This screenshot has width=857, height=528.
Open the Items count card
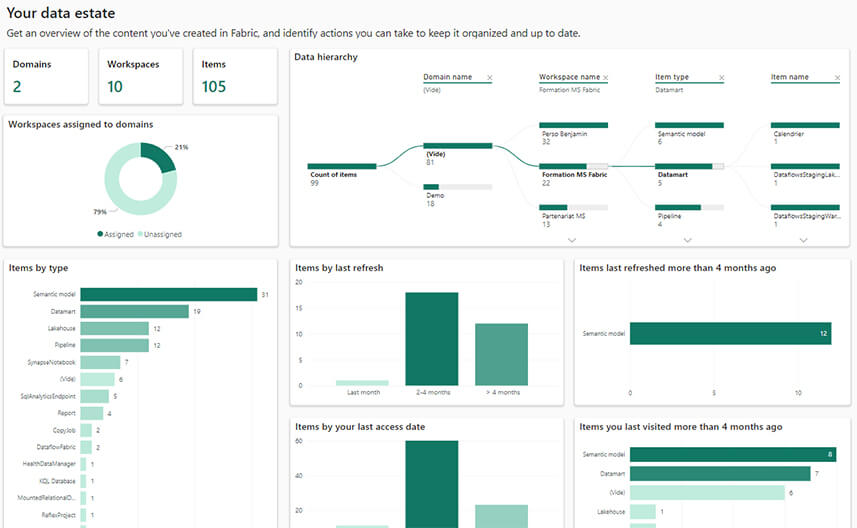(233, 76)
